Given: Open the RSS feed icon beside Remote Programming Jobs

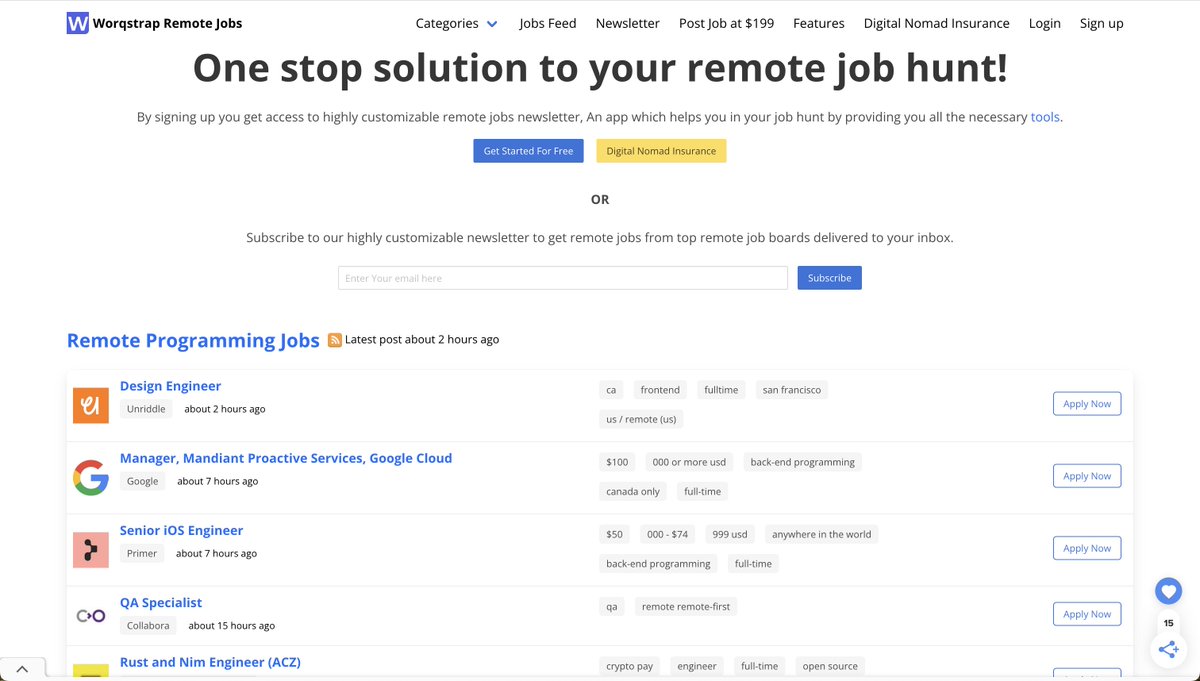Looking at the screenshot, I should (x=335, y=340).
